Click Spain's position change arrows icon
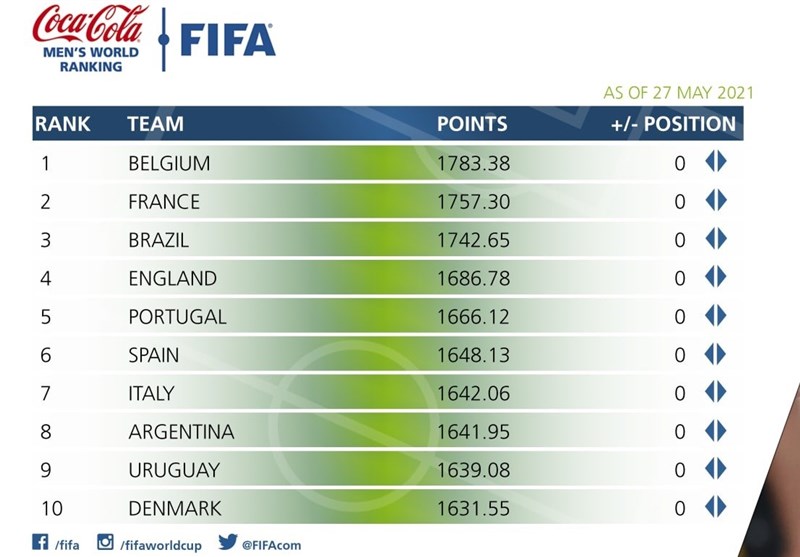Image resolution: width=800 pixels, height=557 pixels. [715, 354]
